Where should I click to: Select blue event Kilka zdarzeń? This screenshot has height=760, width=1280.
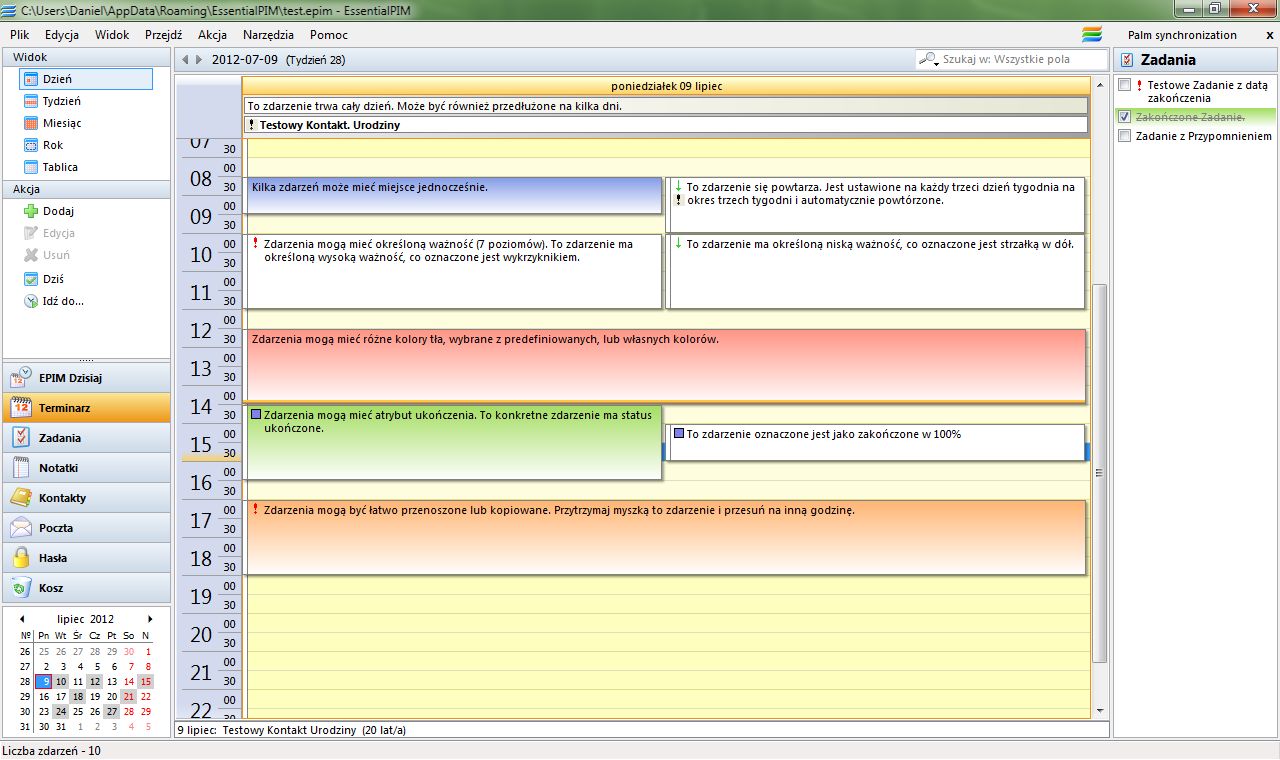pos(454,195)
